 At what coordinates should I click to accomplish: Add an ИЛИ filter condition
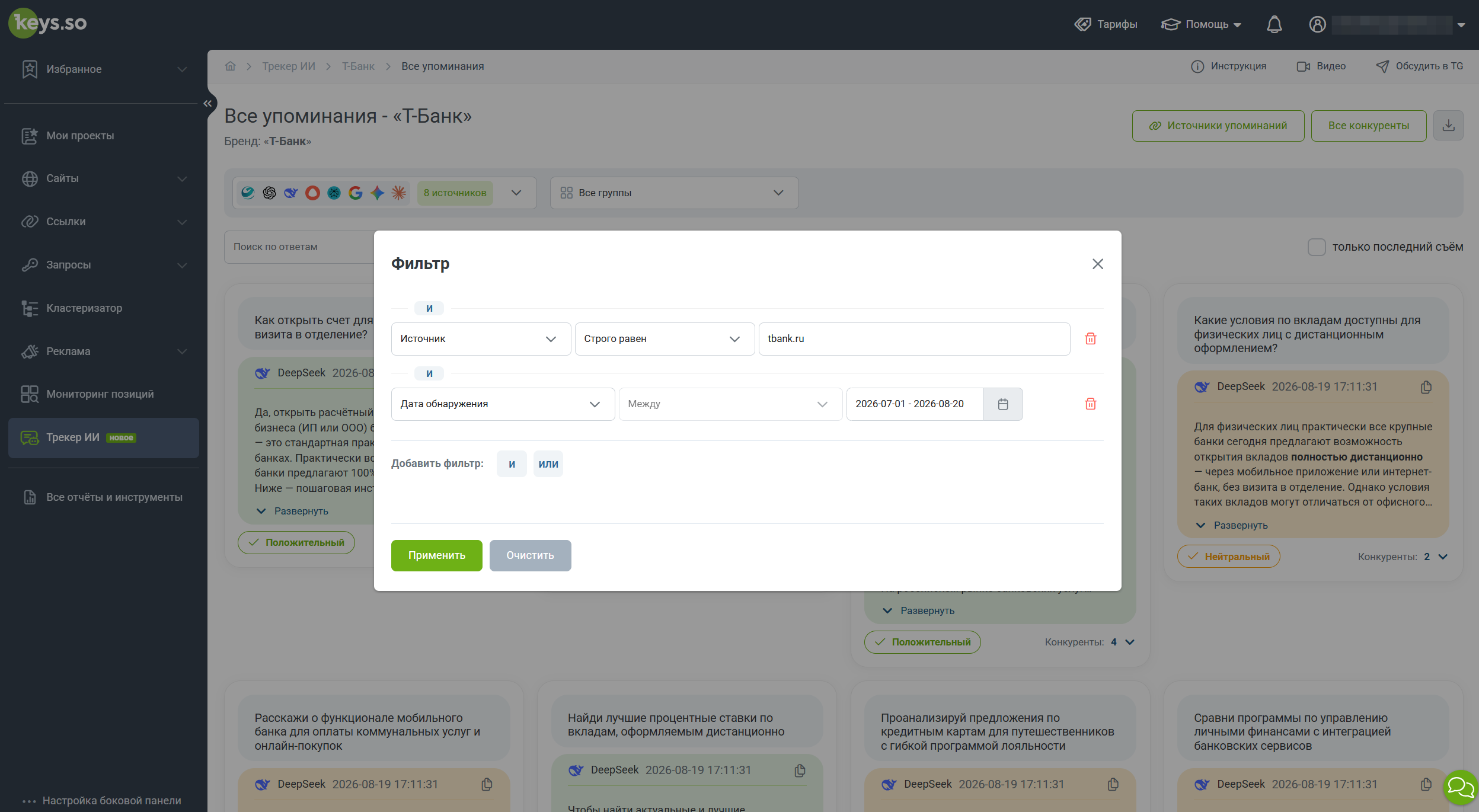pyautogui.click(x=548, y=464)
